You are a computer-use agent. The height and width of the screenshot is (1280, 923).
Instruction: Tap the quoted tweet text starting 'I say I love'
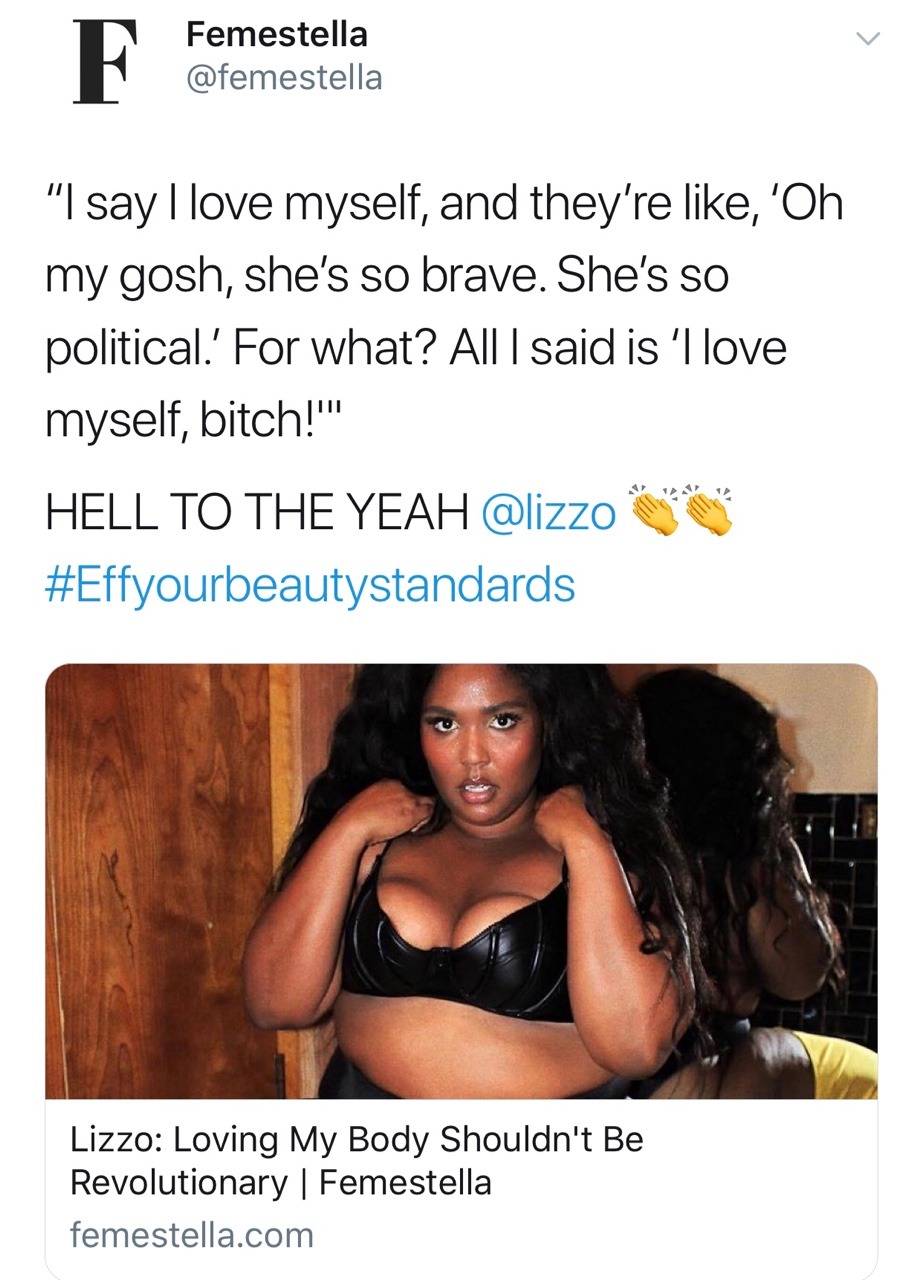tap(445, 307)
